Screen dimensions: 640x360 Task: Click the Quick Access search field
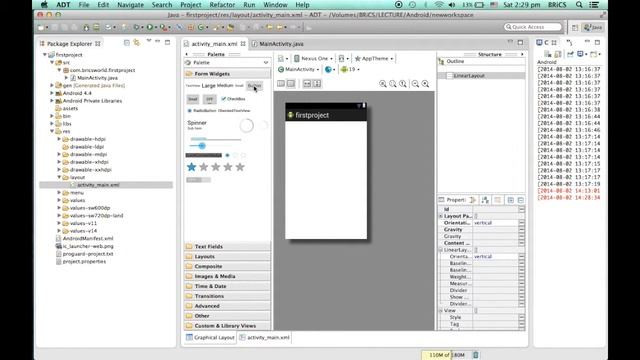pos(533,27)
